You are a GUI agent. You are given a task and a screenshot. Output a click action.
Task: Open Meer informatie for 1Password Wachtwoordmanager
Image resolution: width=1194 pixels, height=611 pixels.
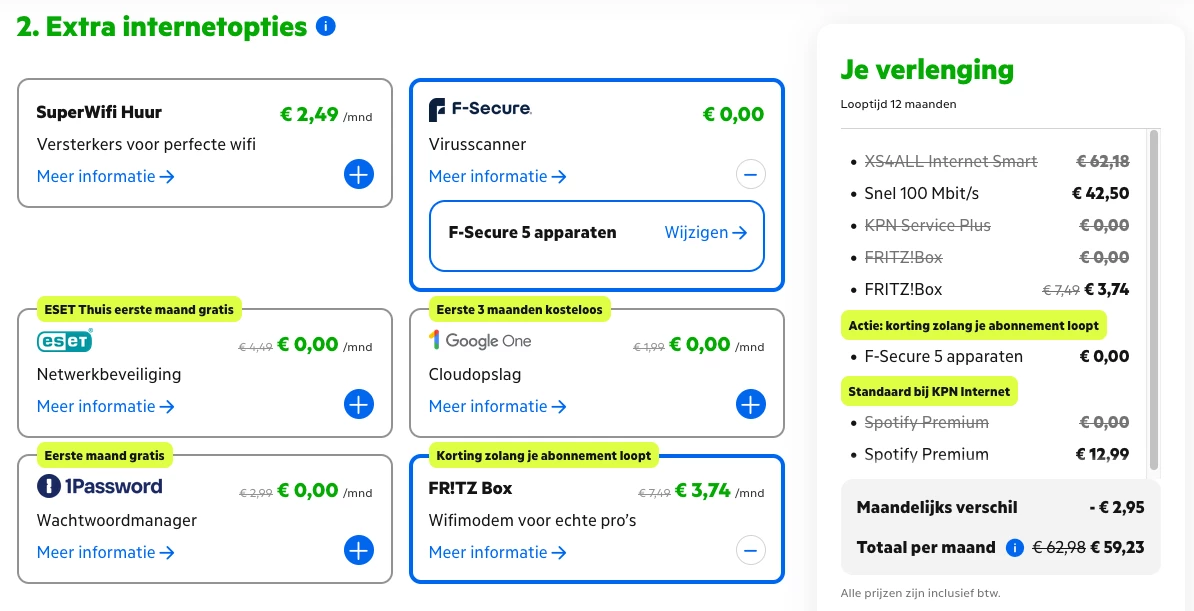(x=106, y=553)
